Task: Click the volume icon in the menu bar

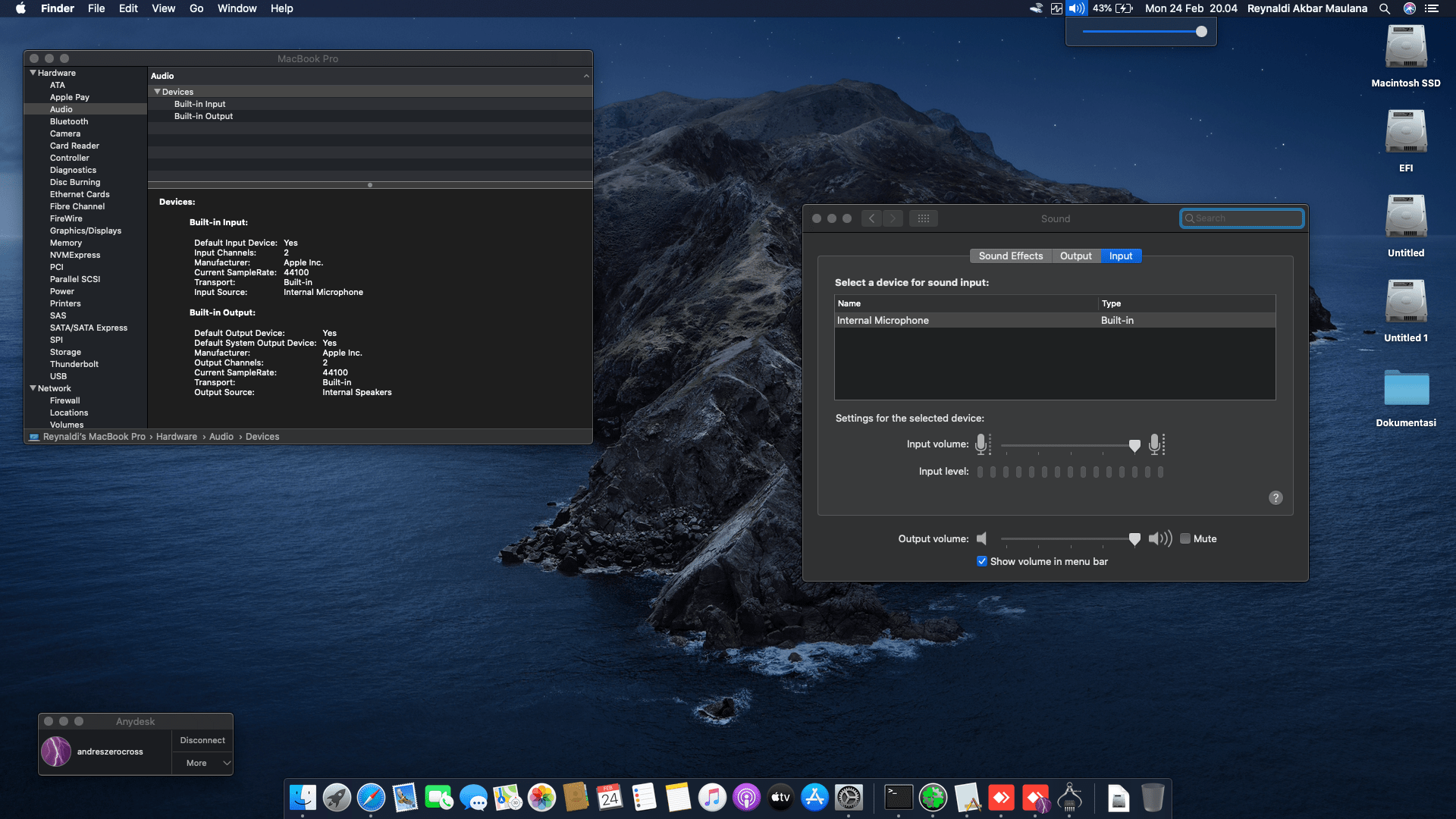Action: coord(1076,8)
